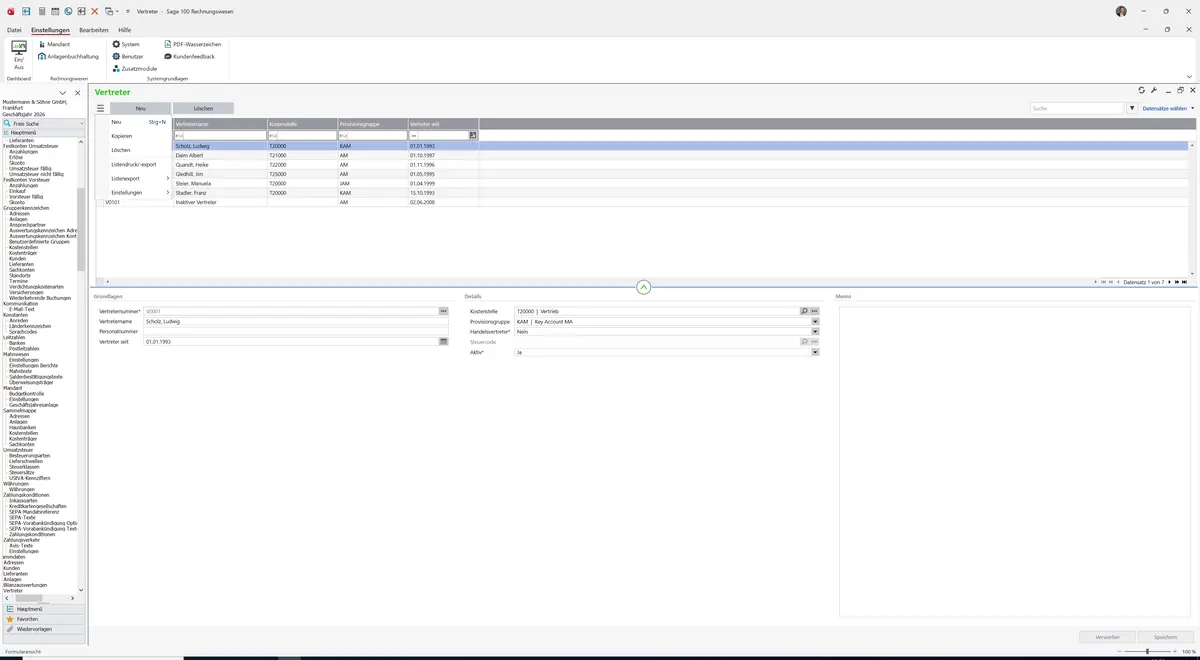
Task: Adjust the zoom slider in status bar
Action: 1147,652
